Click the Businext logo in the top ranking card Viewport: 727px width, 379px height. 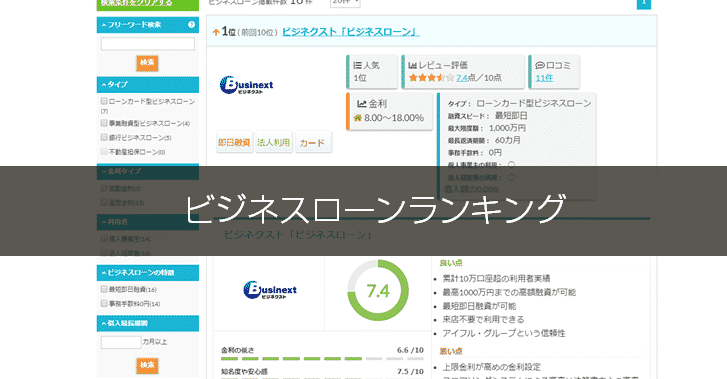coord(246,85)
